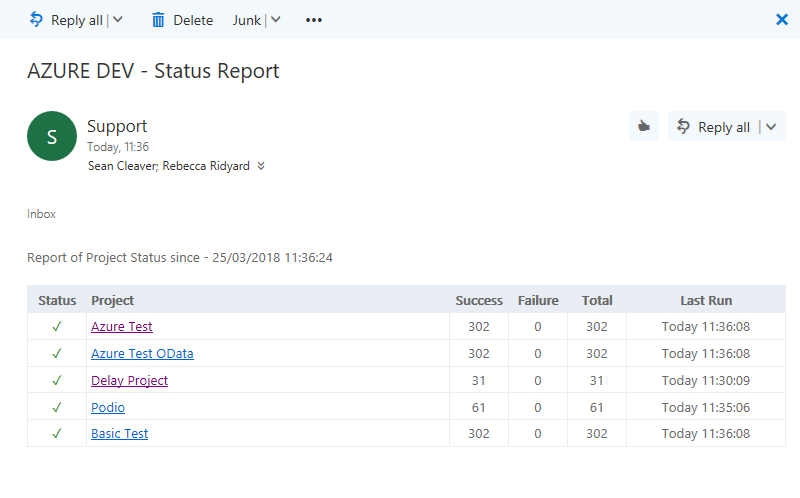The image size is (800, 498).
Task: Click recipient Sean Cleaver
Action: click(123, 166)
